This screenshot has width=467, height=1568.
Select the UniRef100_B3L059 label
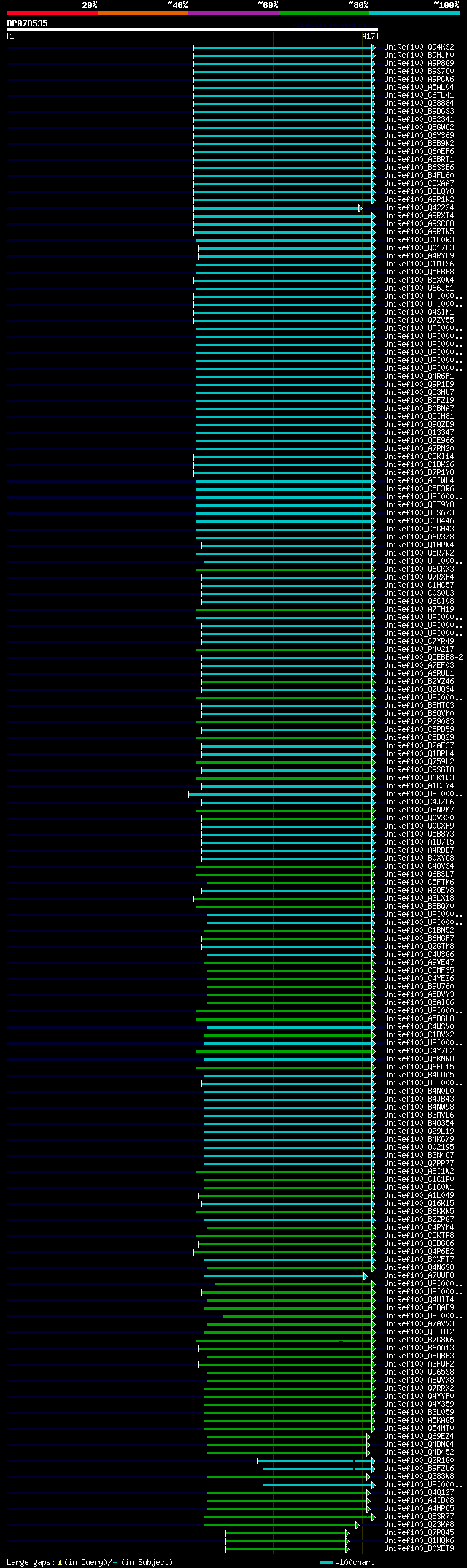419,1412
